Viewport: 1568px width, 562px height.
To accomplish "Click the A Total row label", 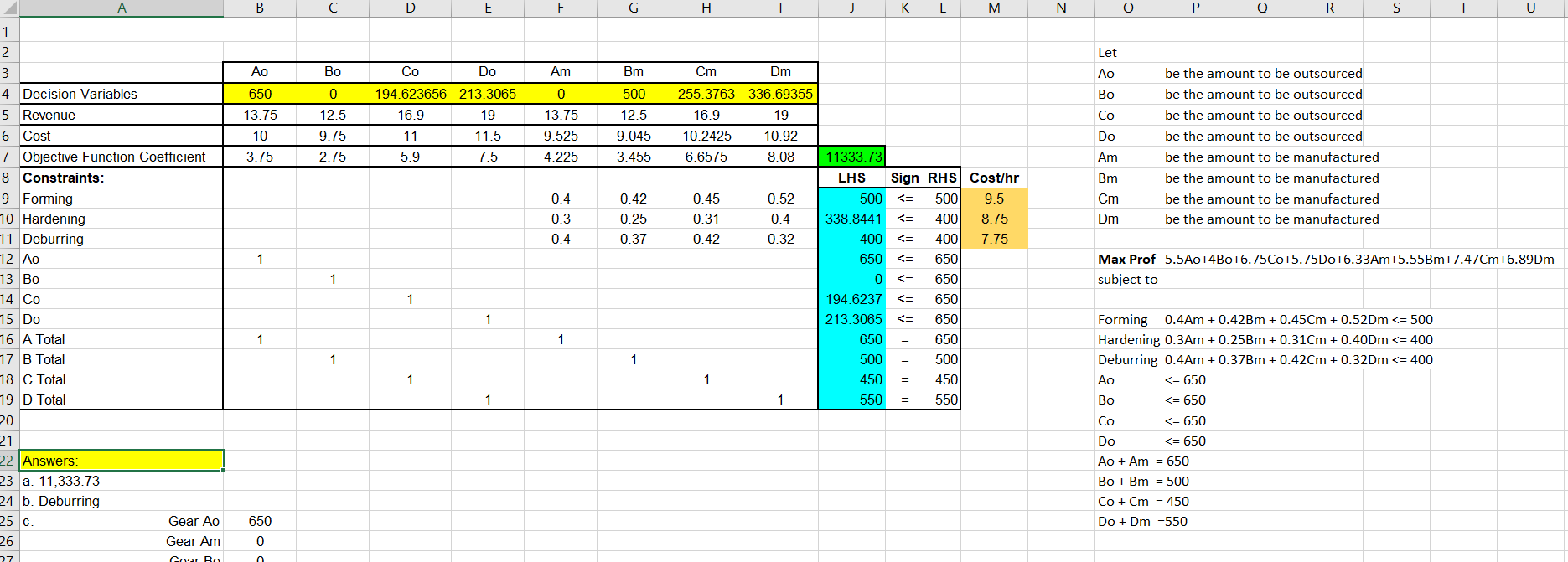I will point(122,339).
